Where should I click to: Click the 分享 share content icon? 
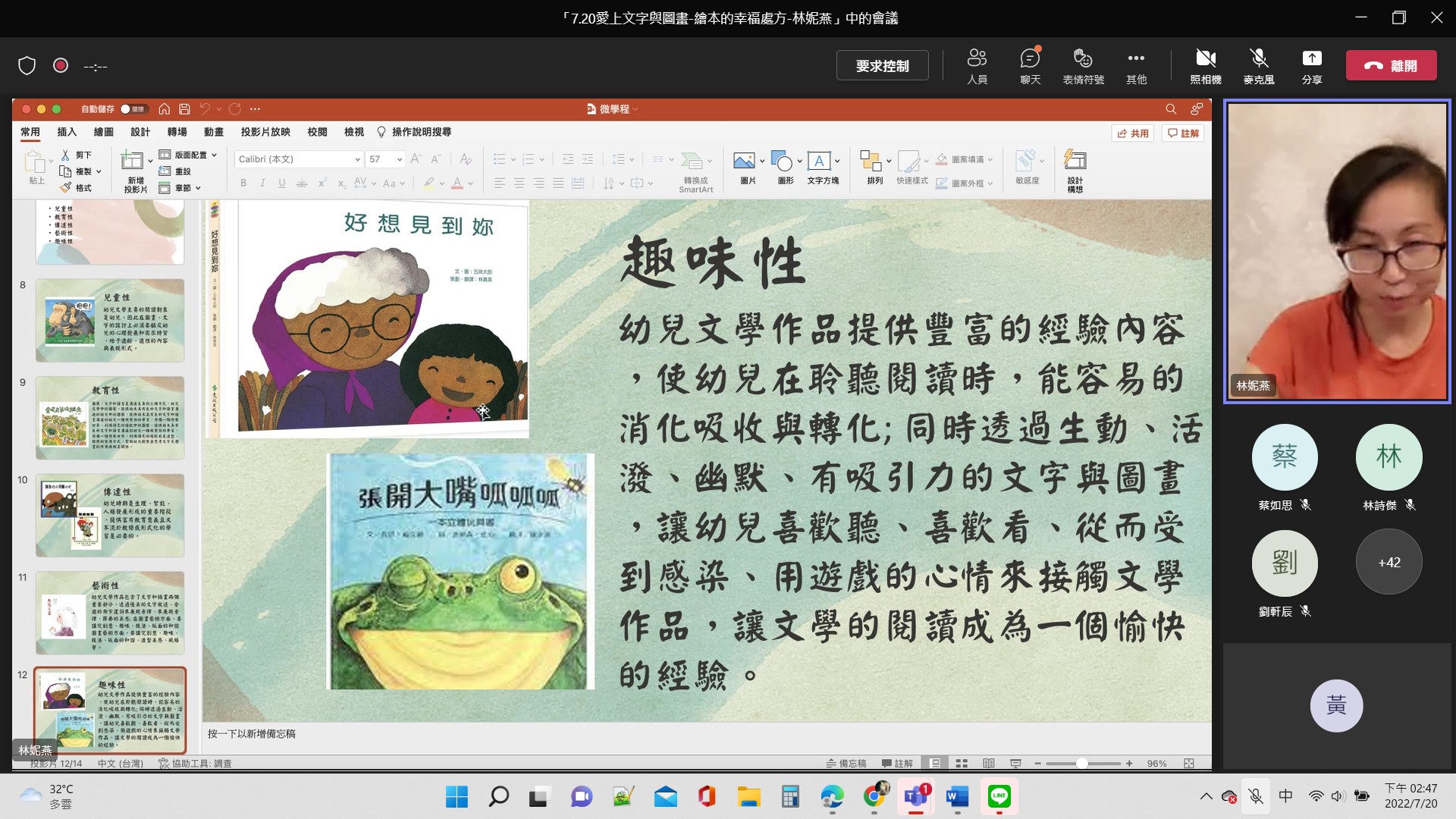[1312, 58]
